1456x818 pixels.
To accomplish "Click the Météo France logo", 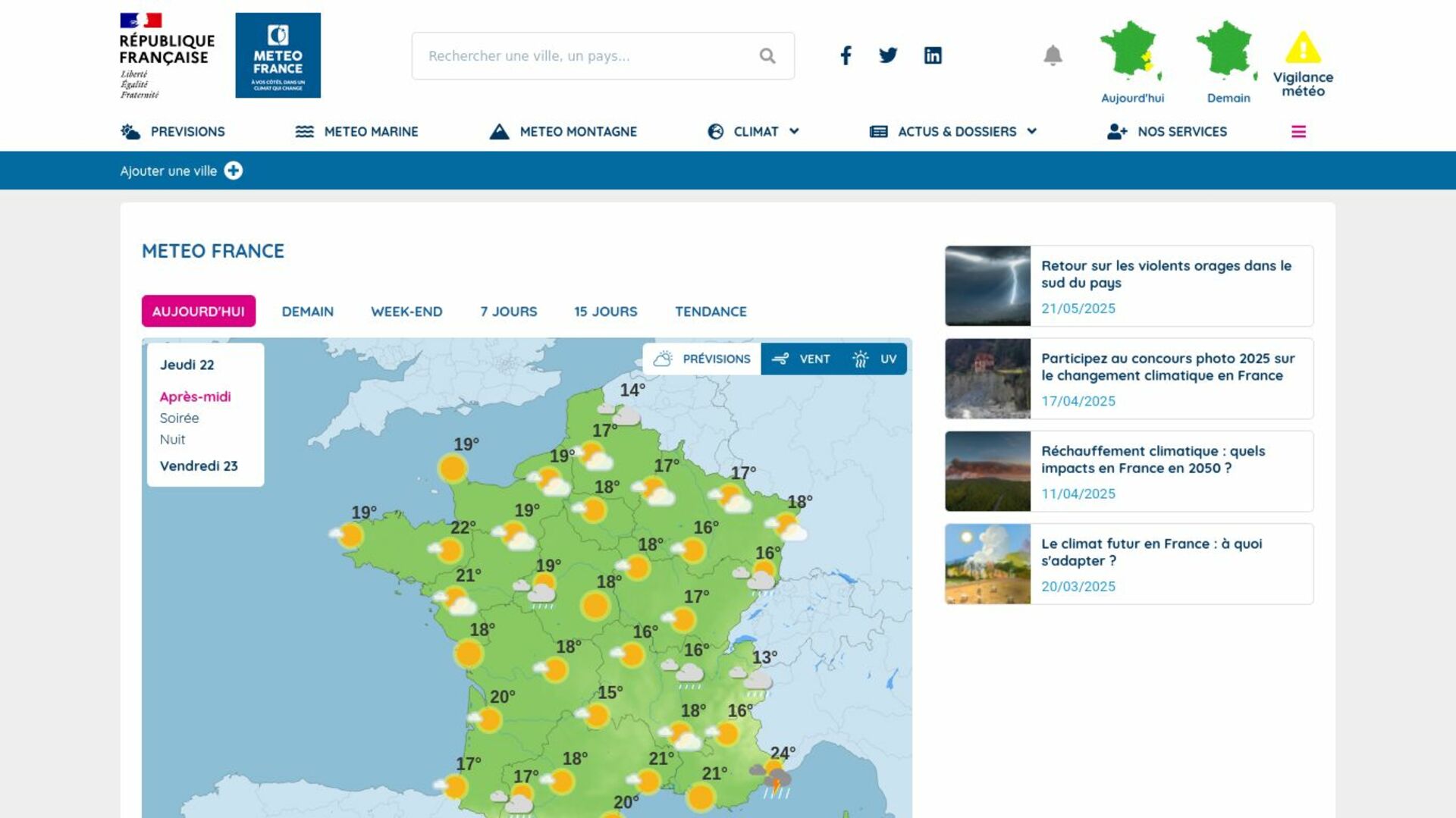I will click(x=278, y=55).
